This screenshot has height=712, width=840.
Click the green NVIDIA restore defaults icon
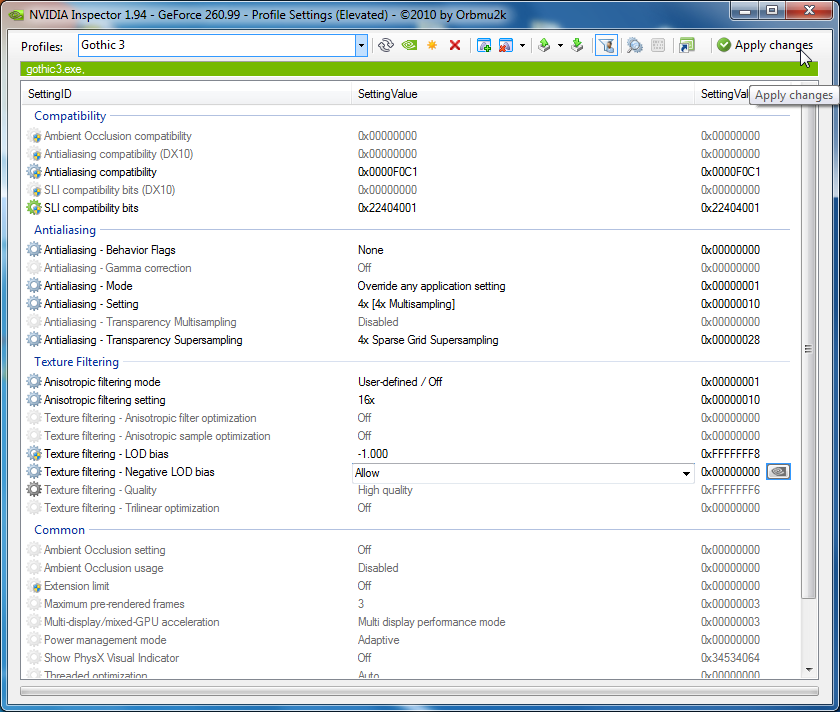click(409, 45)
